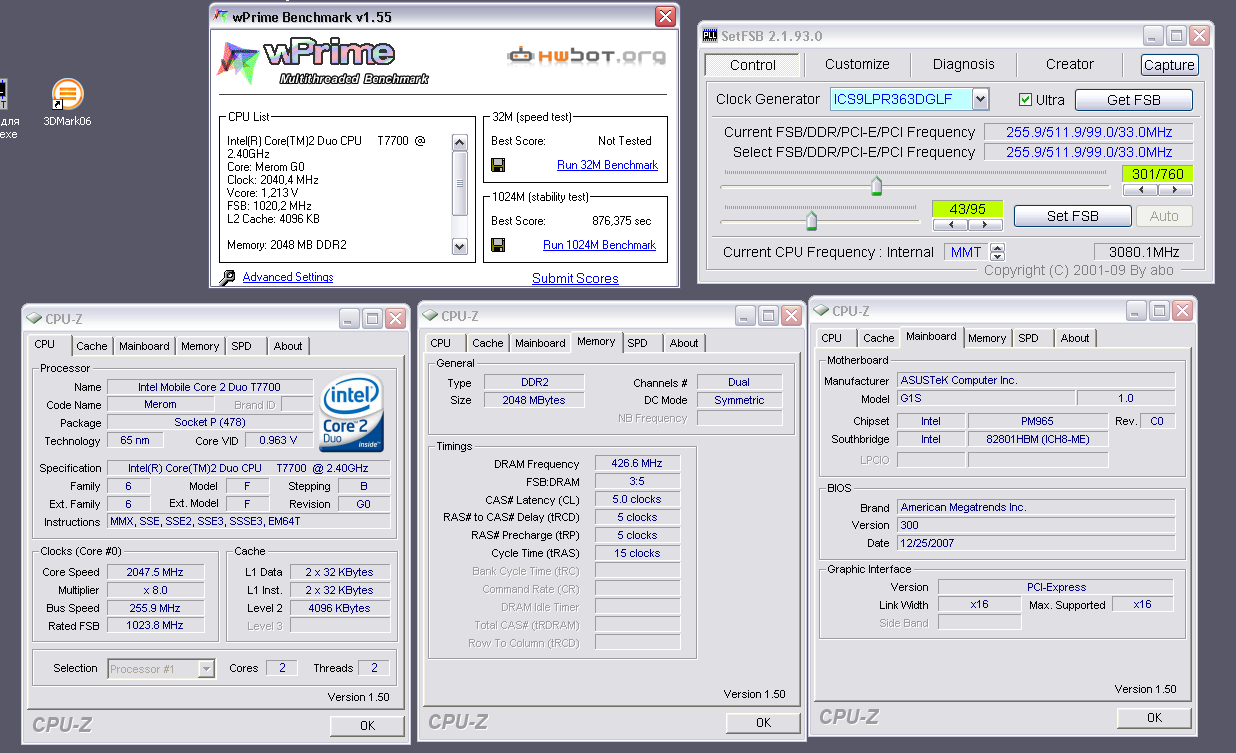Click the wPrime title bar icon
1236x753 pixels.
(x=222, y=16)
